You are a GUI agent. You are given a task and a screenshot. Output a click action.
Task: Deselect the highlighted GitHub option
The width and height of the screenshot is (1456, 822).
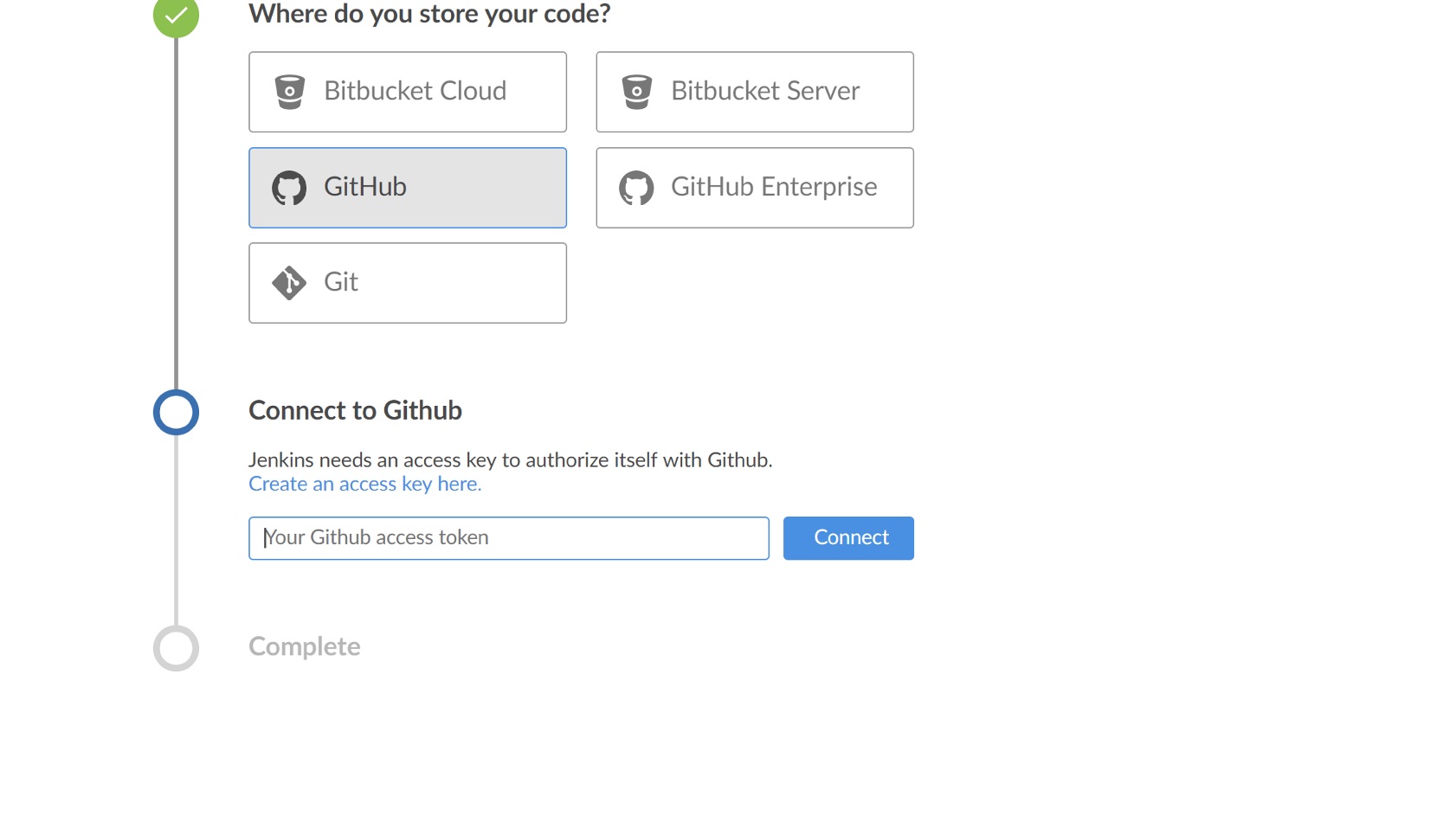408,188
